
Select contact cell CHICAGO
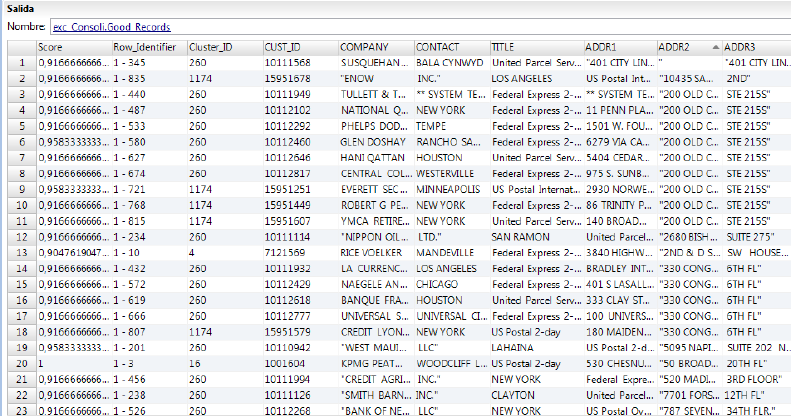(x=452, y=284)
